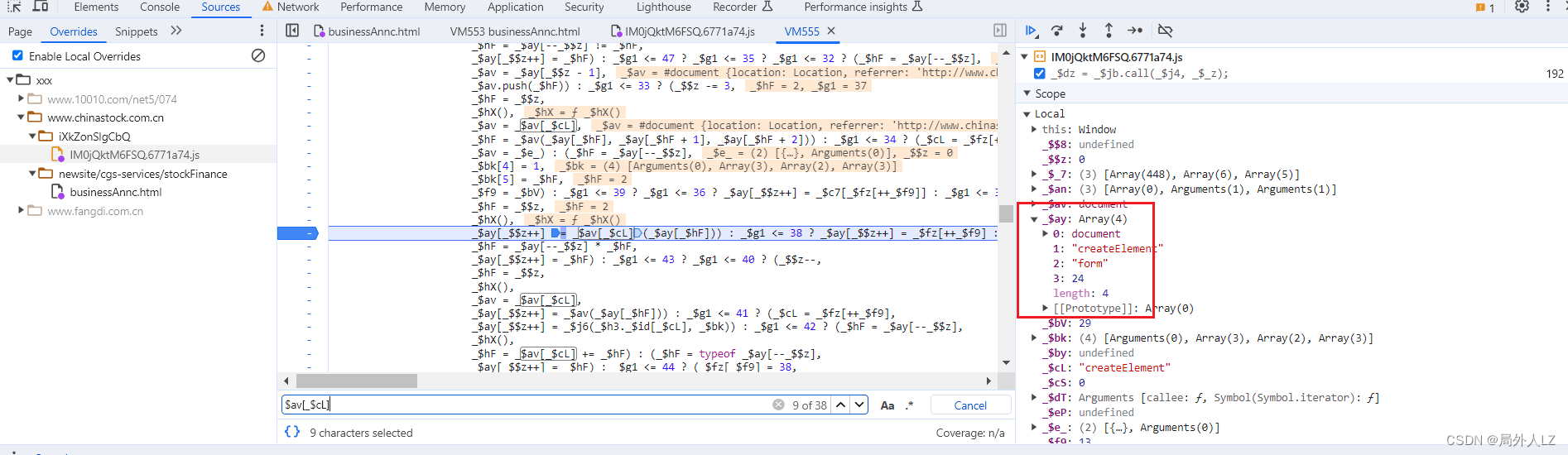Viewport: 1568px width, 455px height.
Task: Switch to the Console panel
Action: (x=160, y=7)
